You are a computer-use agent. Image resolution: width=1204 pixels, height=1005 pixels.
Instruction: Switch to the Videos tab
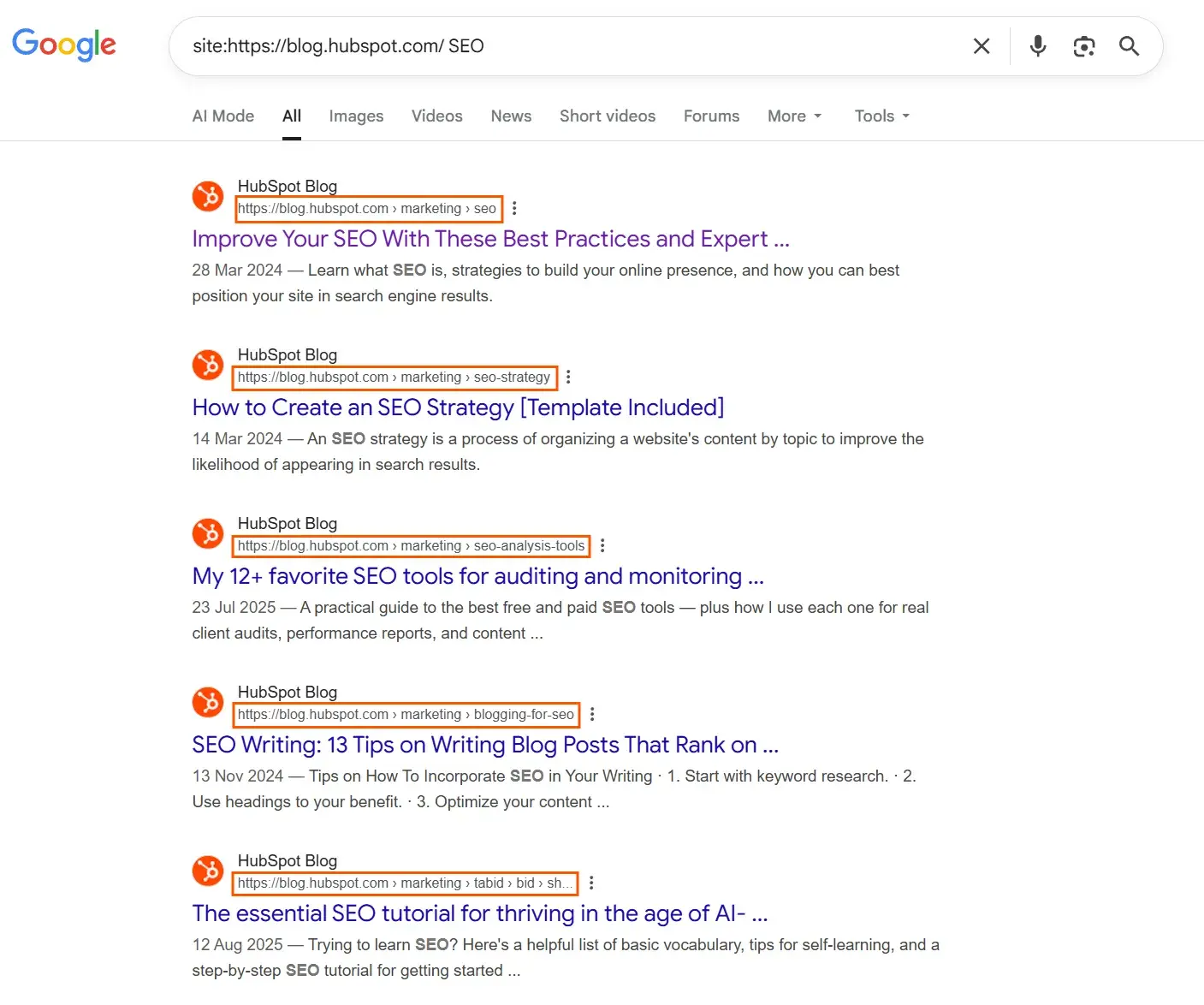[436, 116]
